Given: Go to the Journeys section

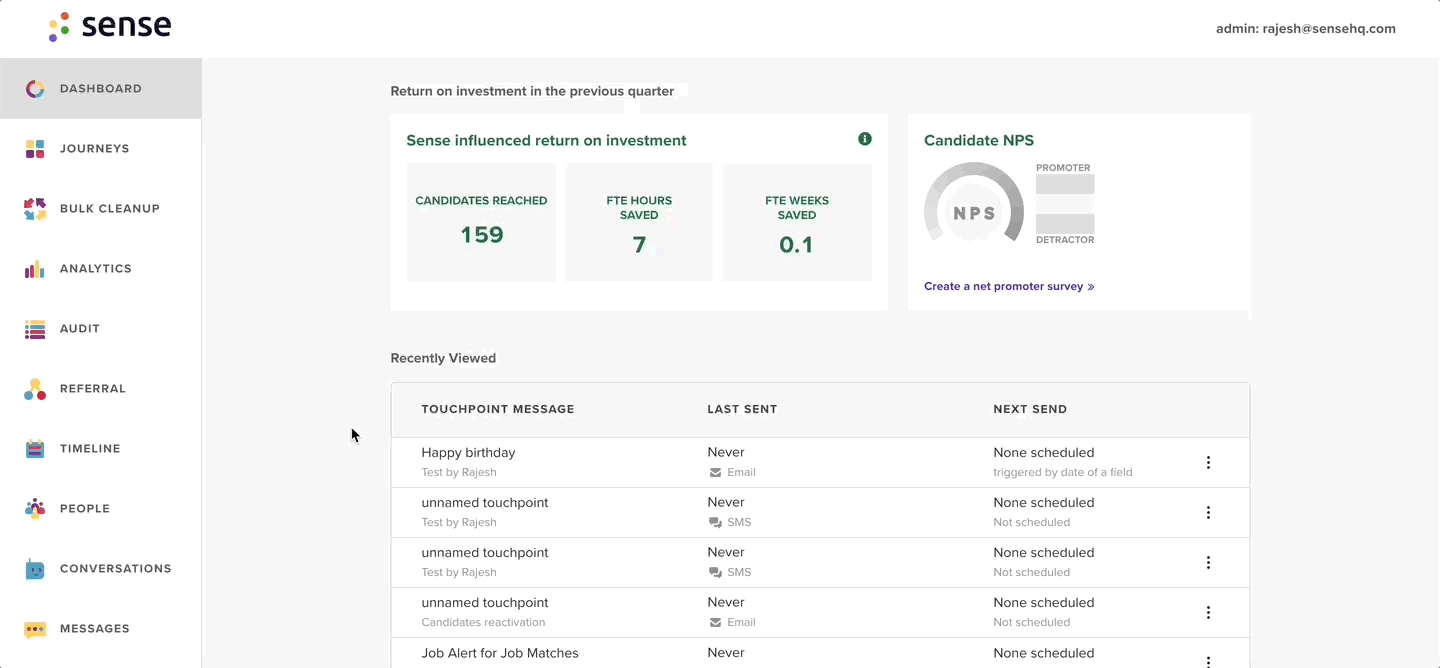Looking at the screenshot, I should point(101,149).
